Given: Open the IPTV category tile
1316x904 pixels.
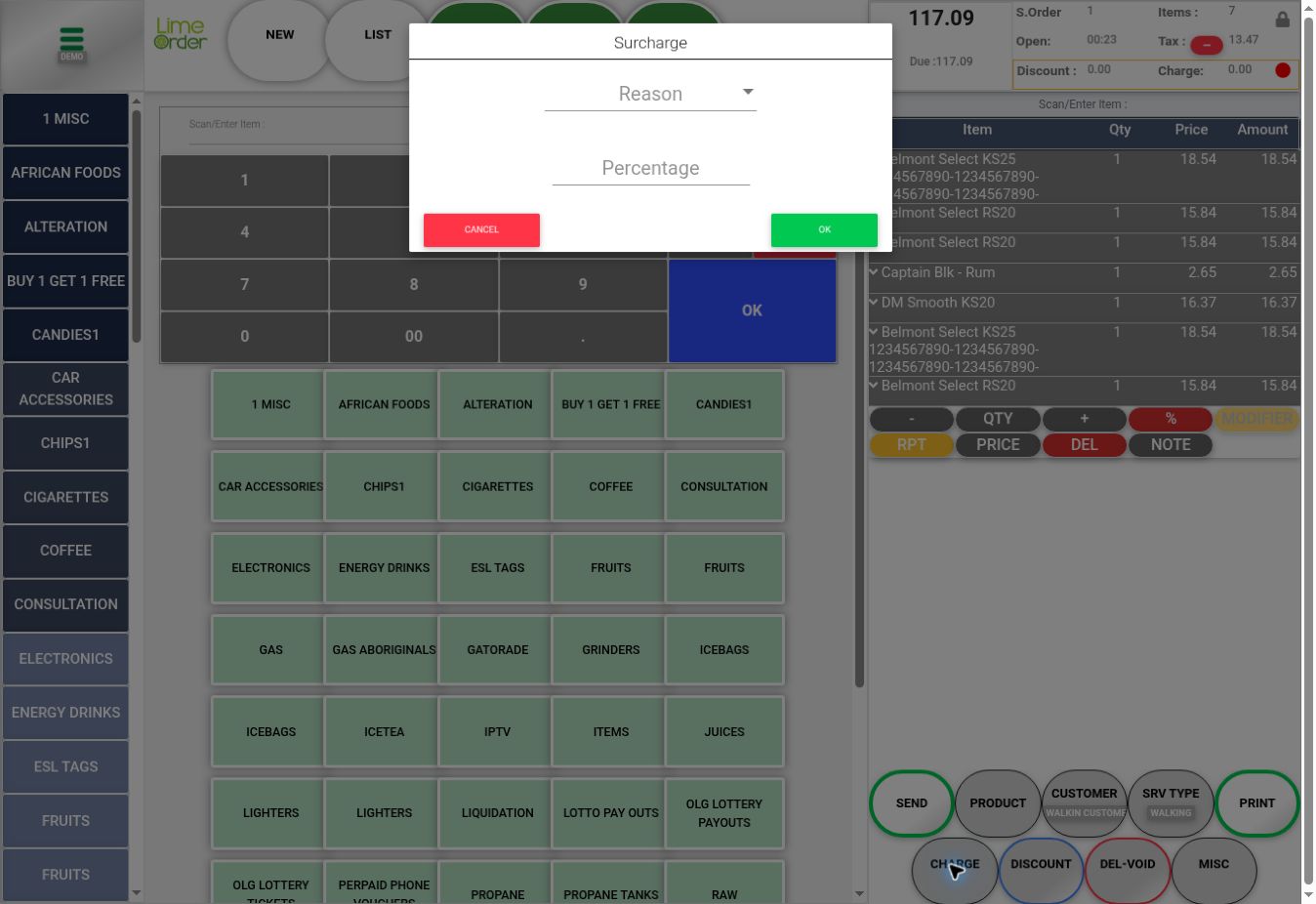Looking at the screenshot, I should click(497, 731).
